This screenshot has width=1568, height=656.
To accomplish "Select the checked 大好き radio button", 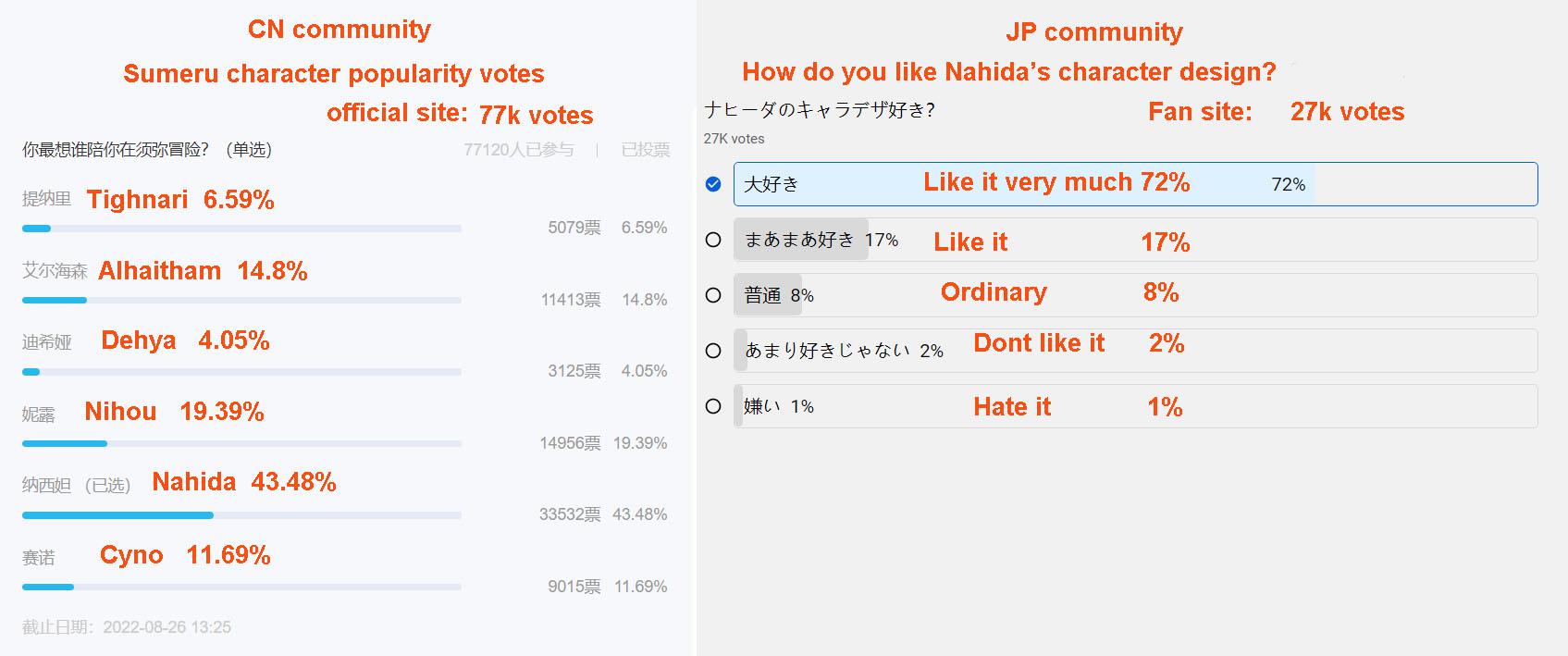I will (712, 184).
